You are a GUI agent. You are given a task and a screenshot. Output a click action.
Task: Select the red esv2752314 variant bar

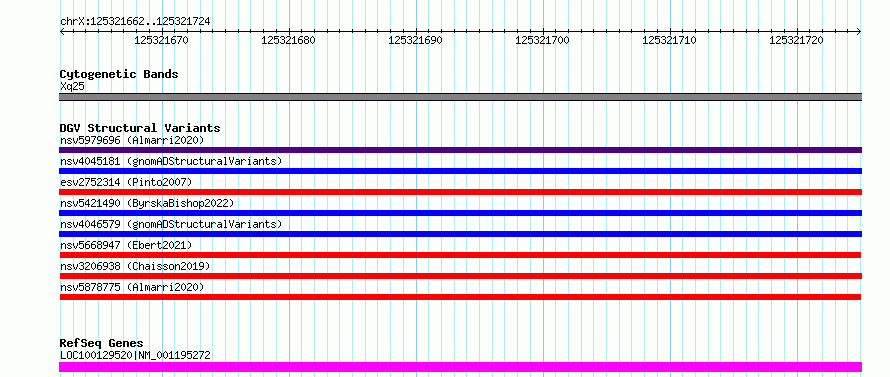tap(460, 192)
